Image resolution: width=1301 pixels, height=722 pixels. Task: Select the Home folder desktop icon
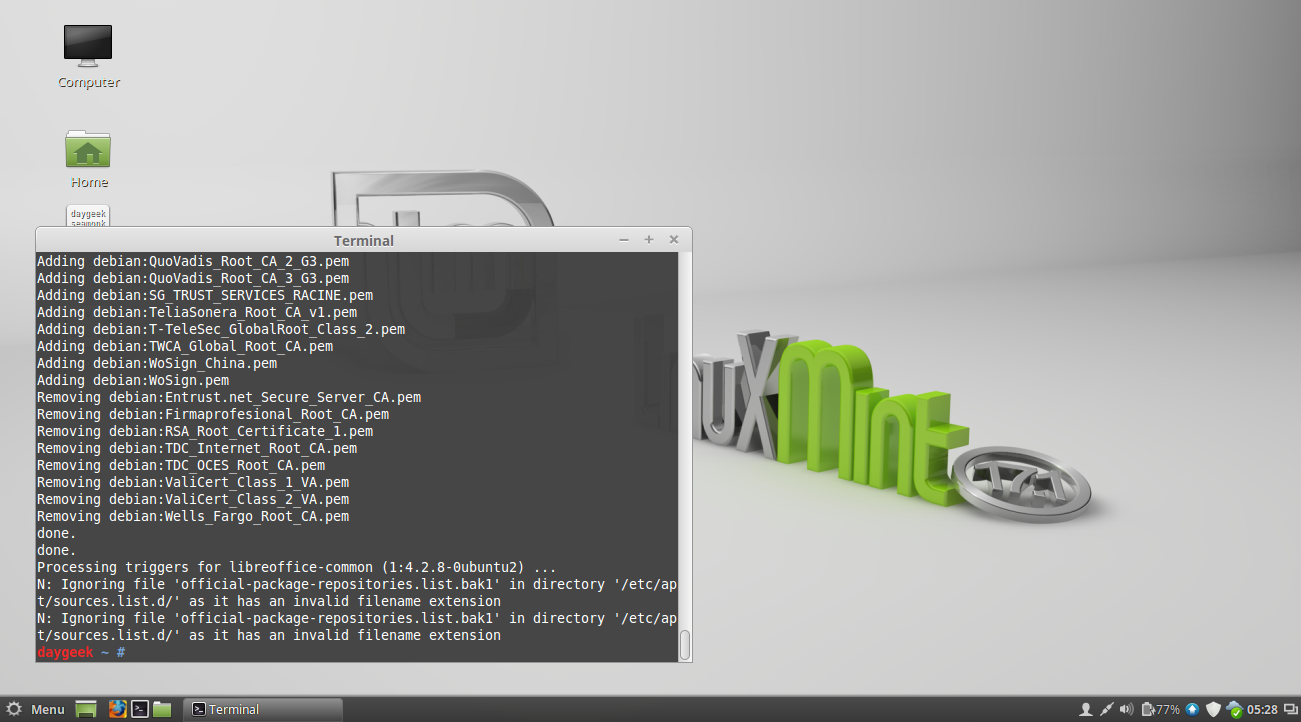tap(88, 159)
